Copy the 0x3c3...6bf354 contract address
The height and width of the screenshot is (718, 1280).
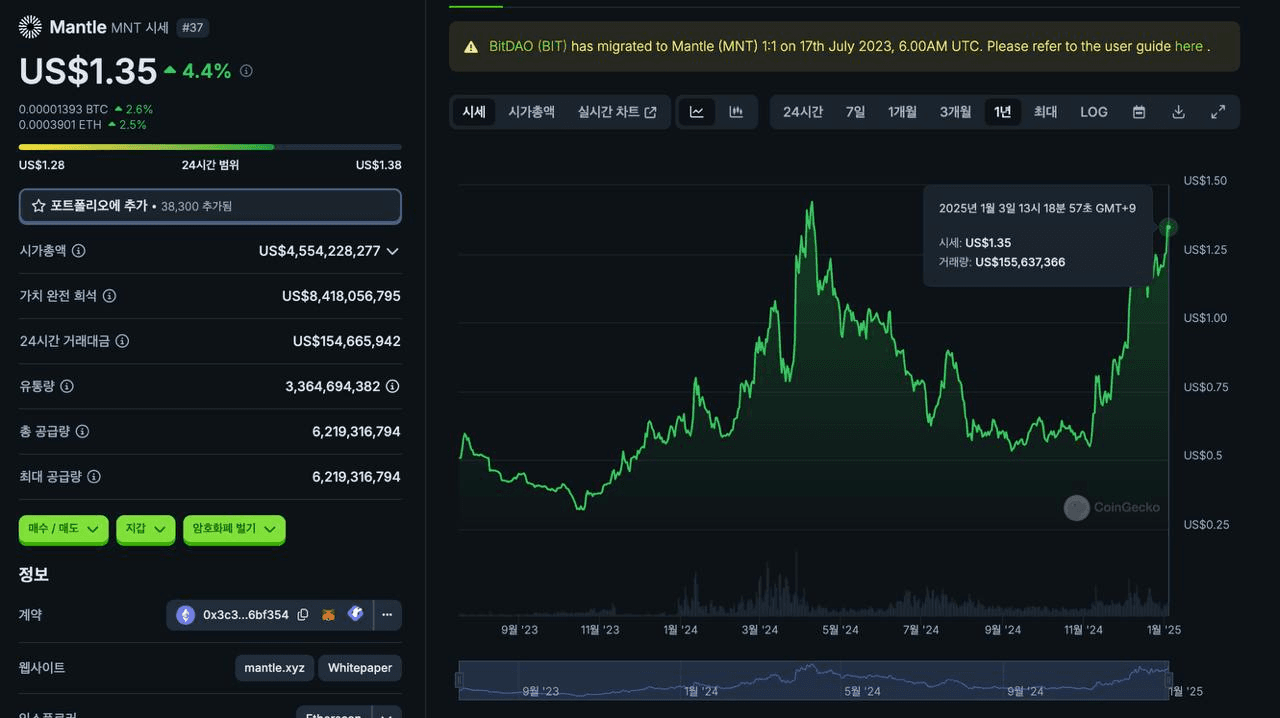303,615
